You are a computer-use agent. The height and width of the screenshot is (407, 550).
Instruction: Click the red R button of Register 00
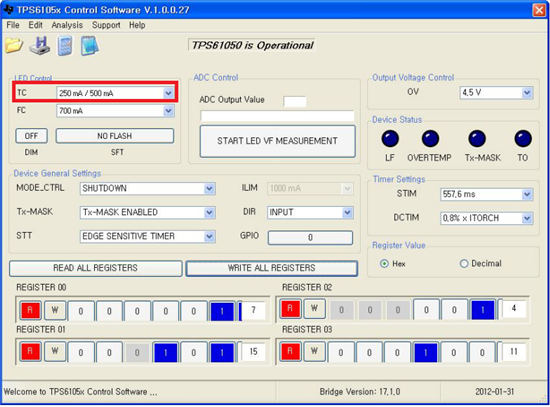point(30,310)
